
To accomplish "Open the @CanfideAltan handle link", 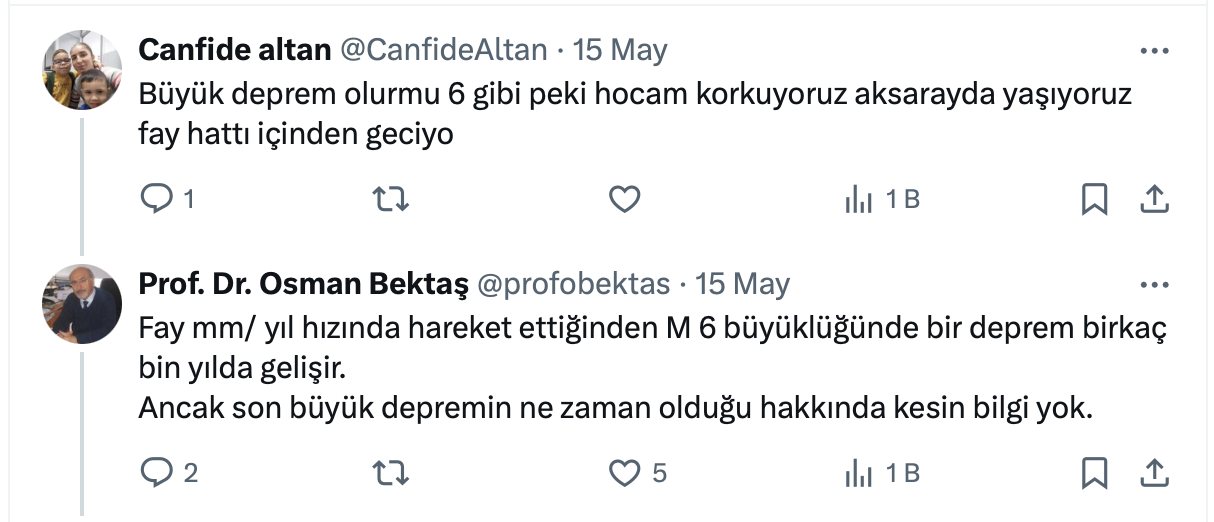I will point(444,50).
